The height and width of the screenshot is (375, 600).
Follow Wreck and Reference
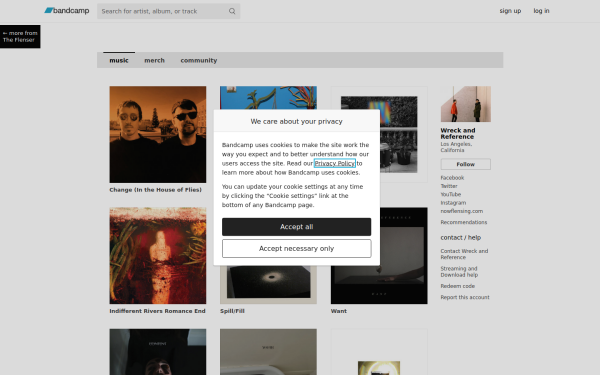(466, 164)
